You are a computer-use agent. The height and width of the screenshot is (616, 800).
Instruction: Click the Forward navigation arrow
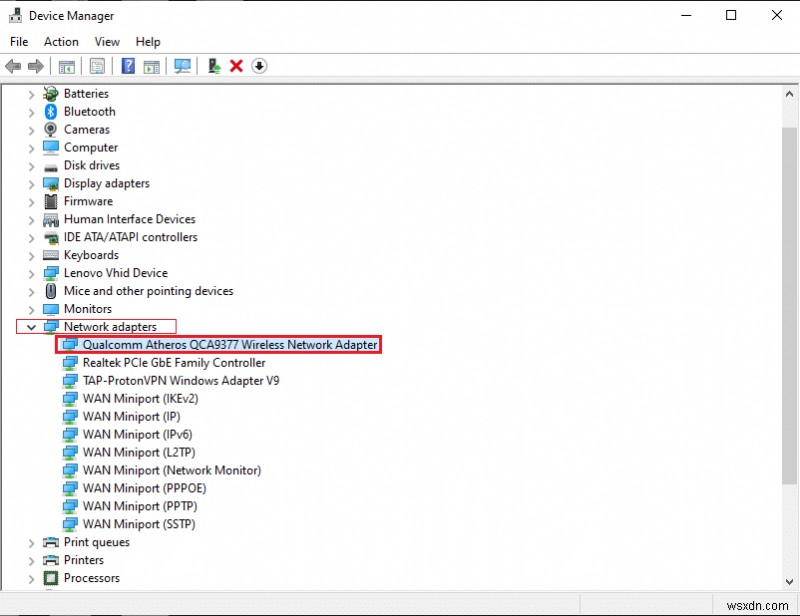tap(36, 66)
